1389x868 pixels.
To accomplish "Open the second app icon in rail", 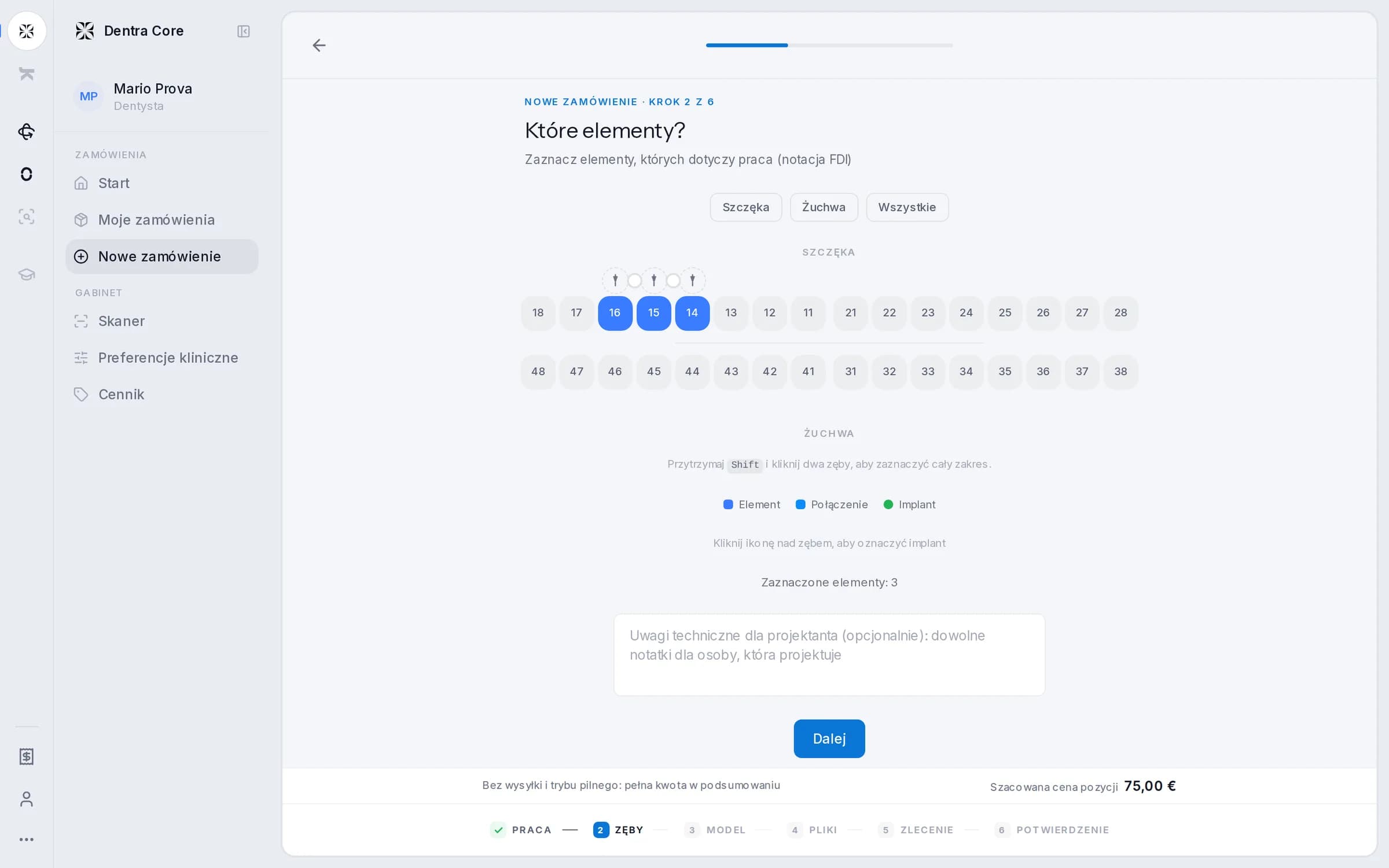I will [x=27, y=73].
